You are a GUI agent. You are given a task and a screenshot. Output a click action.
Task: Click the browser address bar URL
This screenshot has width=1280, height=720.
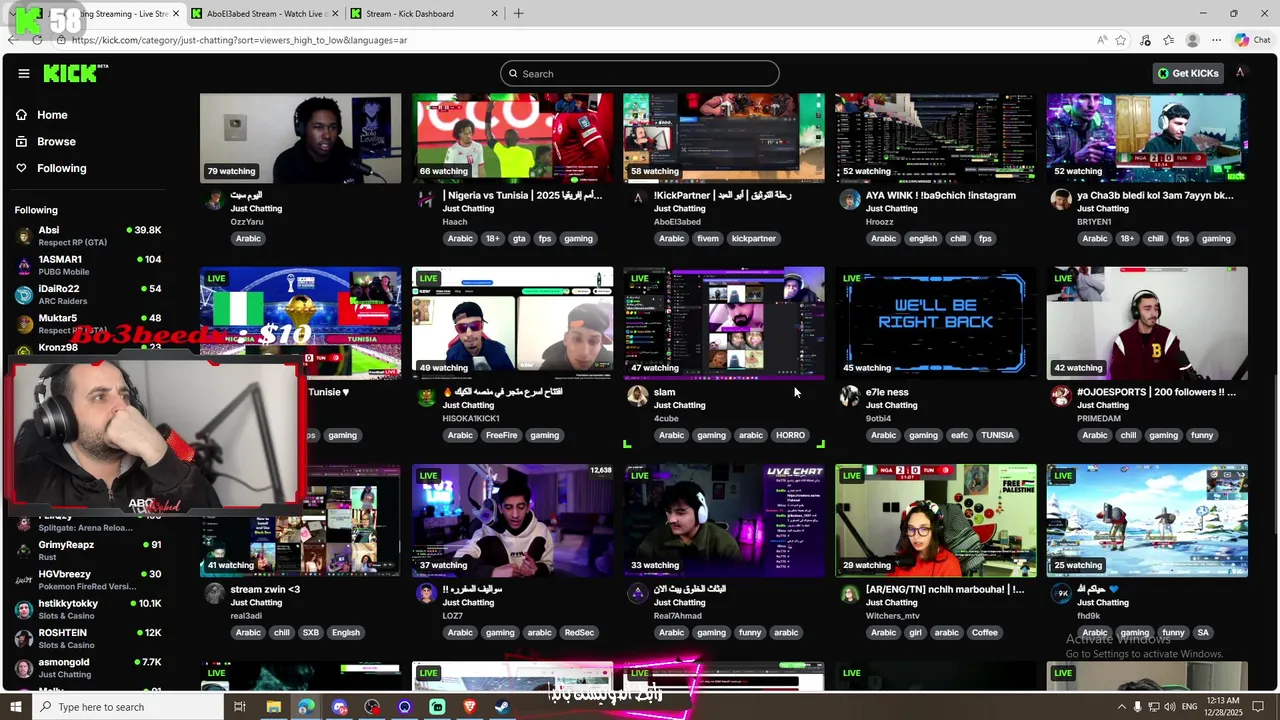[x=239, y=40]
